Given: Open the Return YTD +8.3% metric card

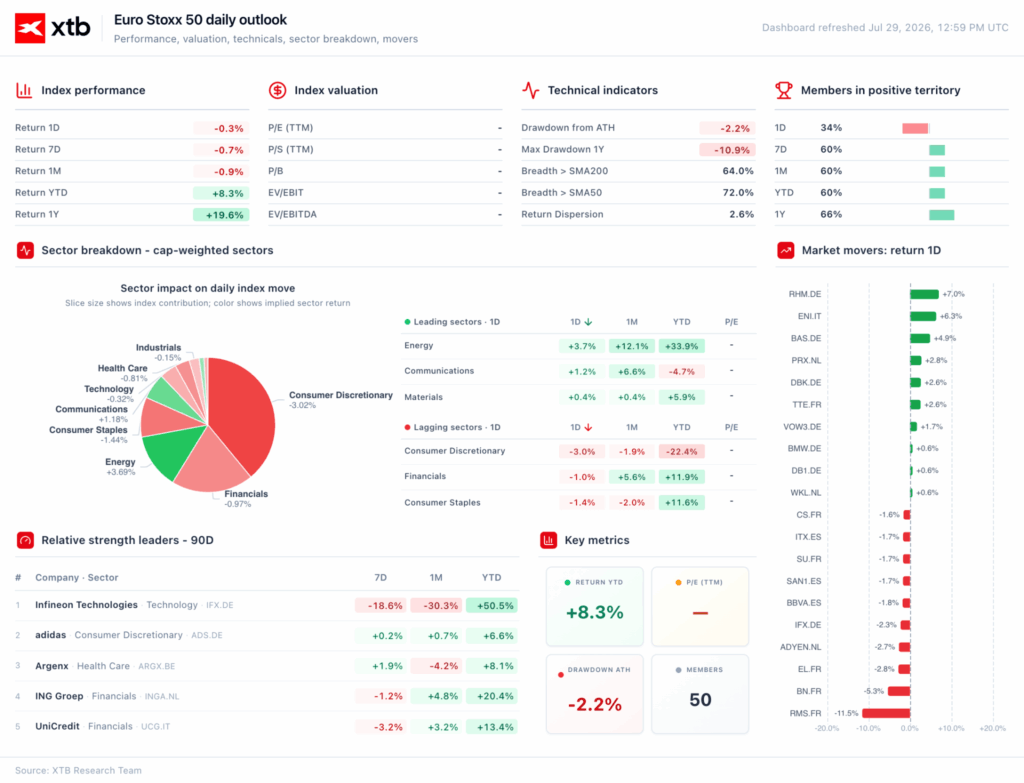Looking at the screenshot, I should pyautogui.click(x=594, y=606).
